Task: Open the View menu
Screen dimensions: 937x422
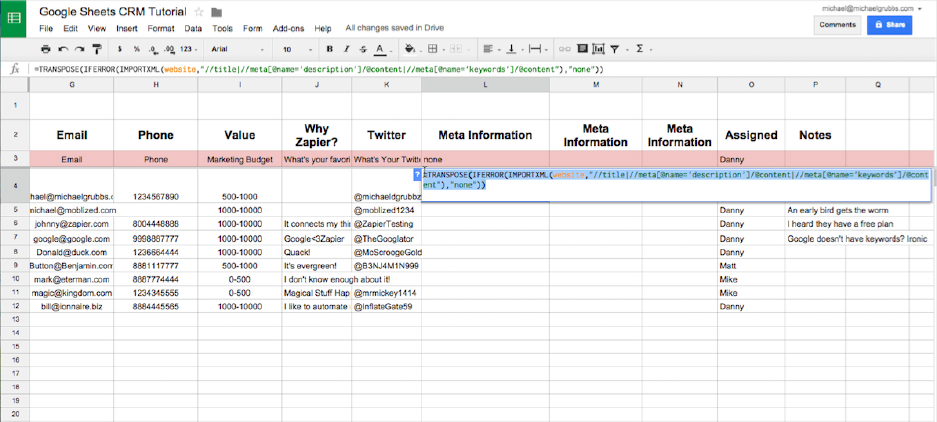Action: point(97,28)
